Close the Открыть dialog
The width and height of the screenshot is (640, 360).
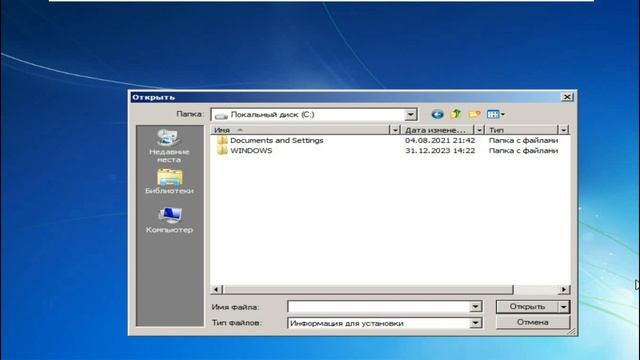[x=567, y=97]
